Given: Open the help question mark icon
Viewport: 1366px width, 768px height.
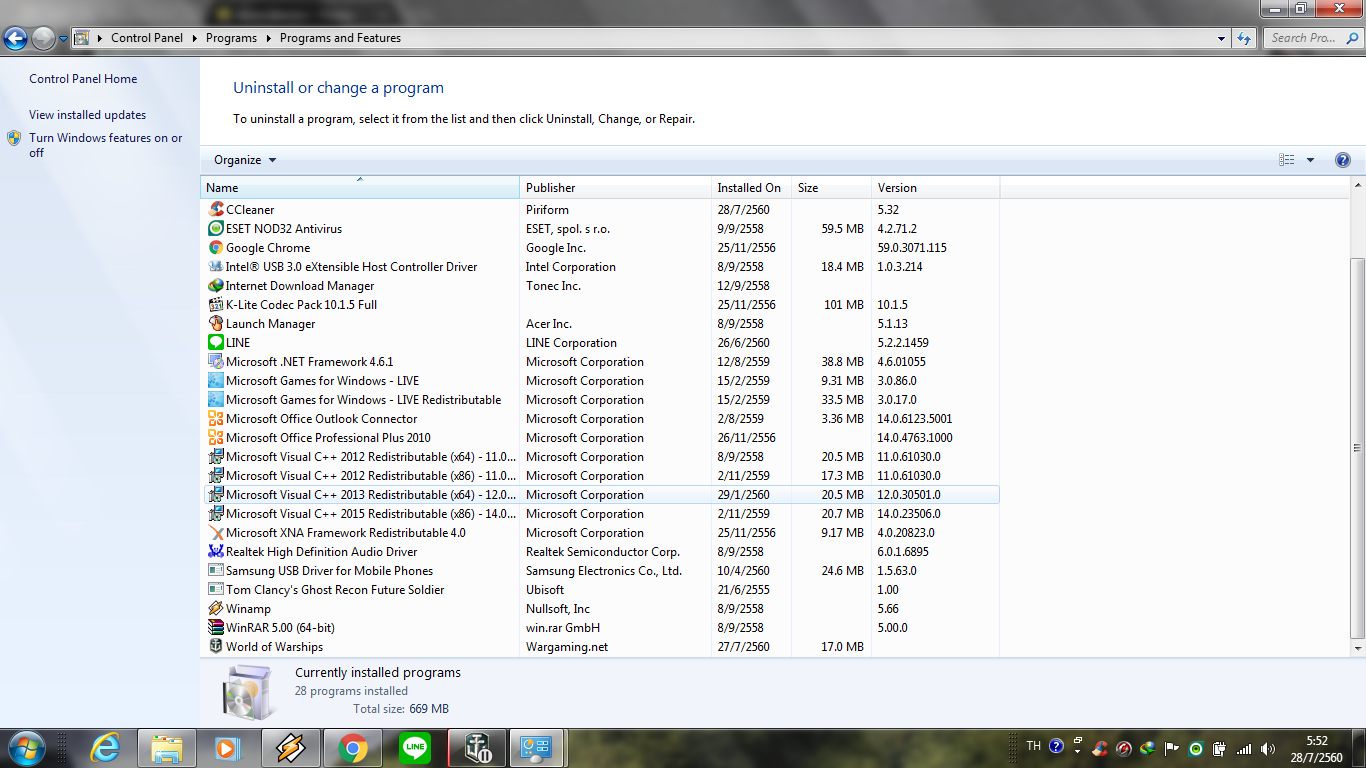Looking at the screenshot, I should [1342, 160].
